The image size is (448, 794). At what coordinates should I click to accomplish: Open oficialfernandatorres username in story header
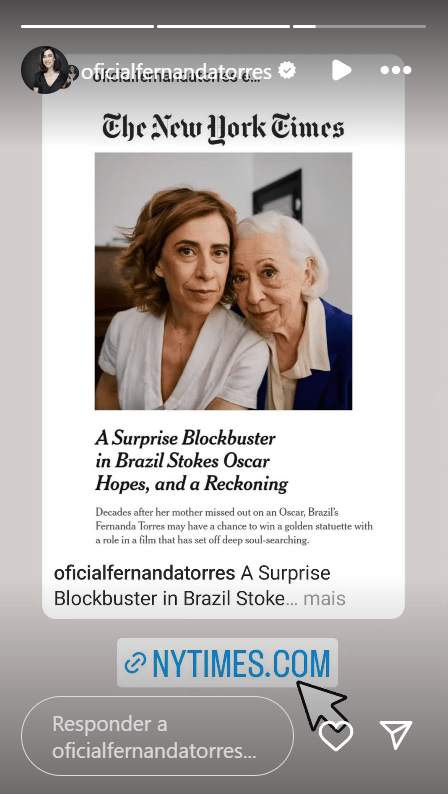point(177,72)
